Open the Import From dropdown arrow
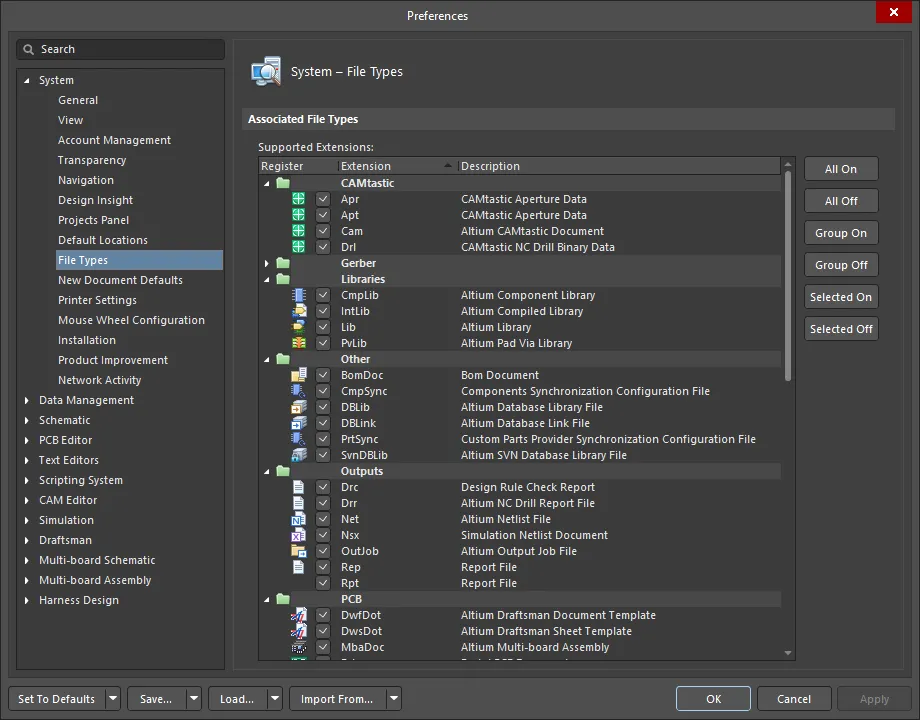This screenshot has width=920, height=720. coord(394,699)
